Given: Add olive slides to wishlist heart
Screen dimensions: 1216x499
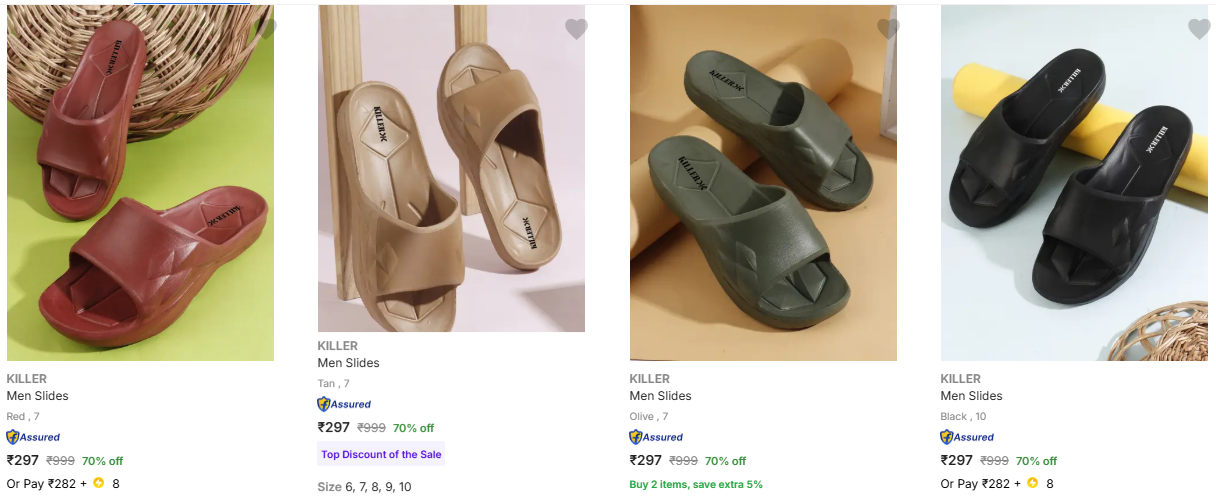Looking at the screenshot, I should 888,29.
